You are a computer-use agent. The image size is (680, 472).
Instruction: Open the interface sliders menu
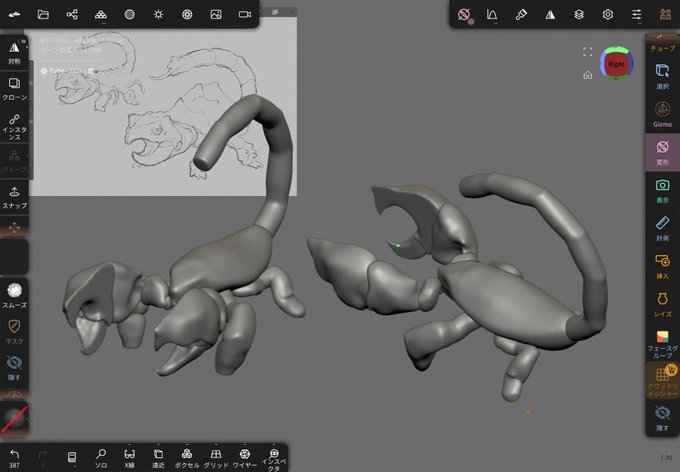coord(637,15)
